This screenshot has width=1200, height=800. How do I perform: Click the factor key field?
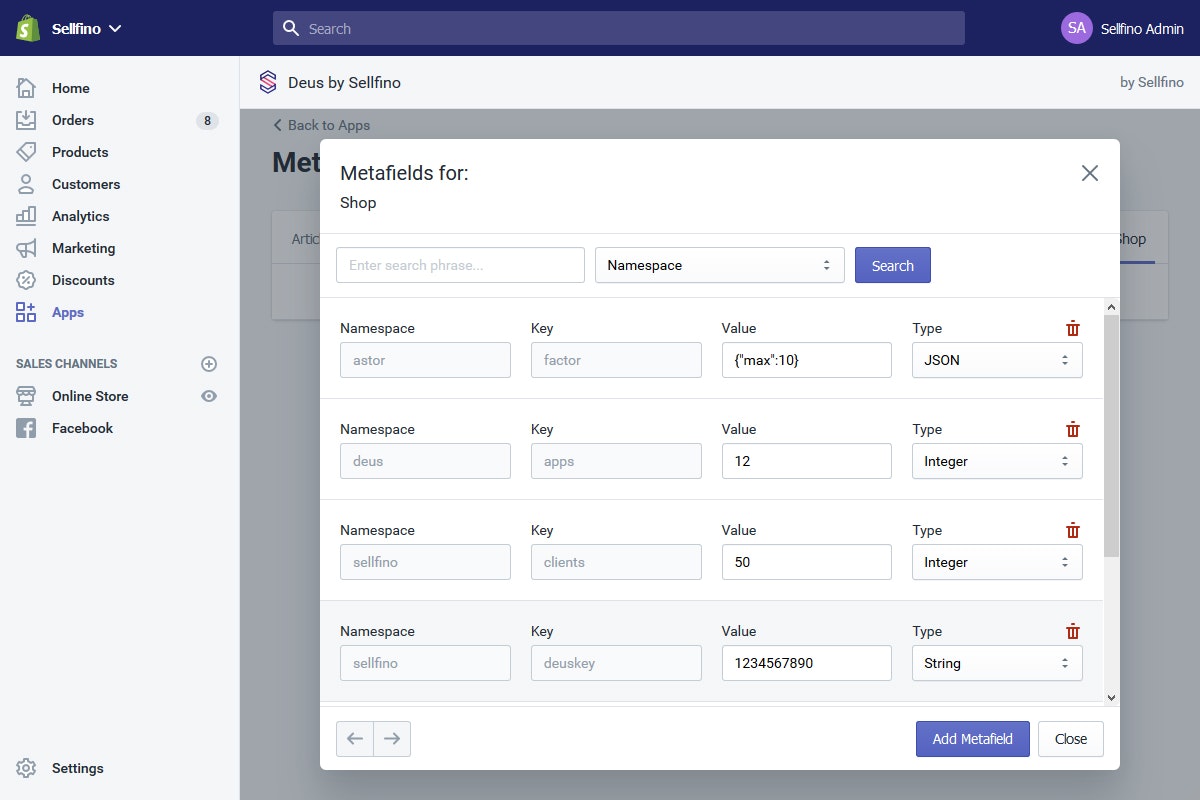coord(616,360)
